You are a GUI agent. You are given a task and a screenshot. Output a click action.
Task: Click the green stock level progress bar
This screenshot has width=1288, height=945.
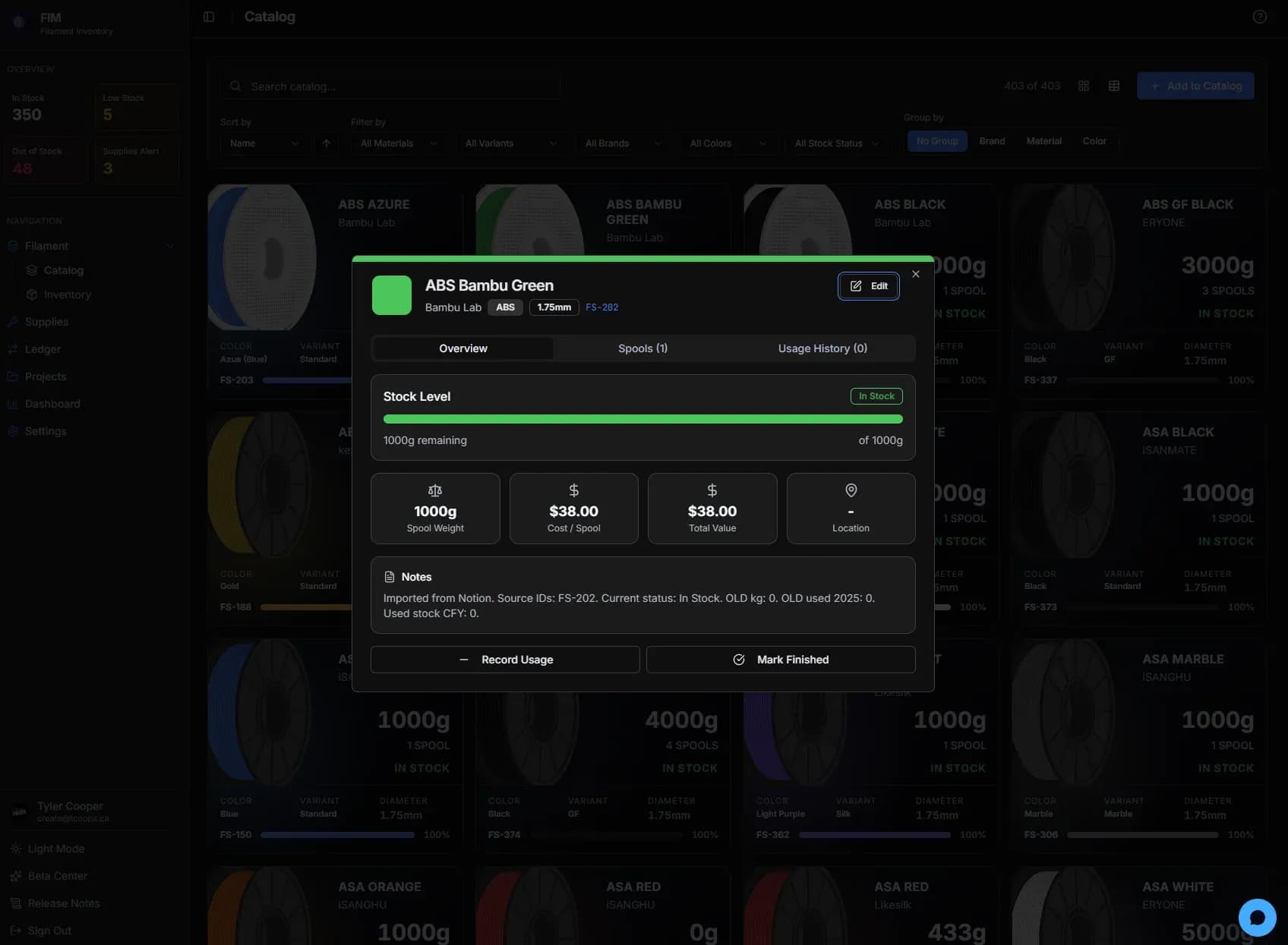642,419
